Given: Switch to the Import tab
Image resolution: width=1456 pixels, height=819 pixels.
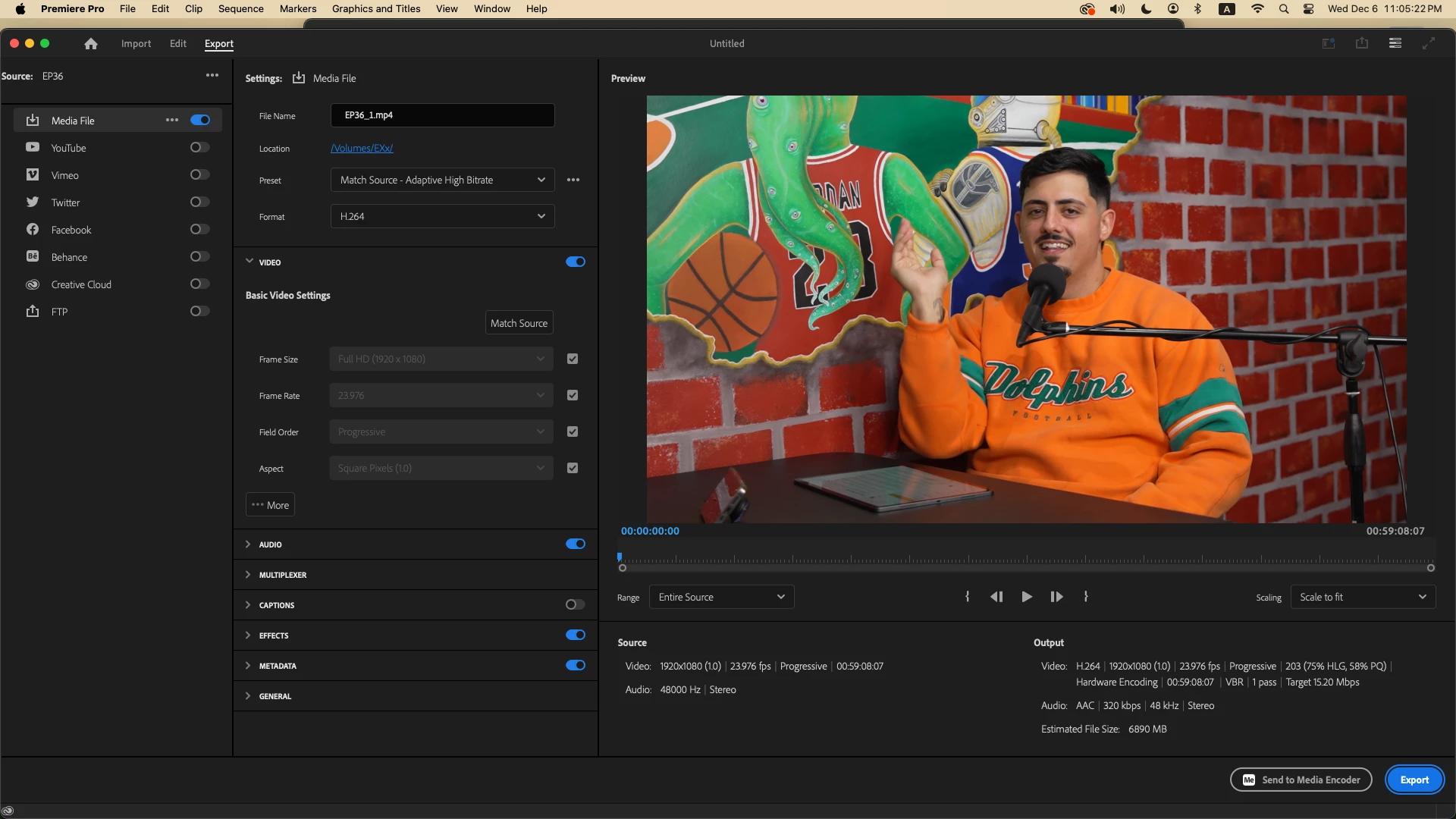Looking at the screenshot, I should pos(136,44).
